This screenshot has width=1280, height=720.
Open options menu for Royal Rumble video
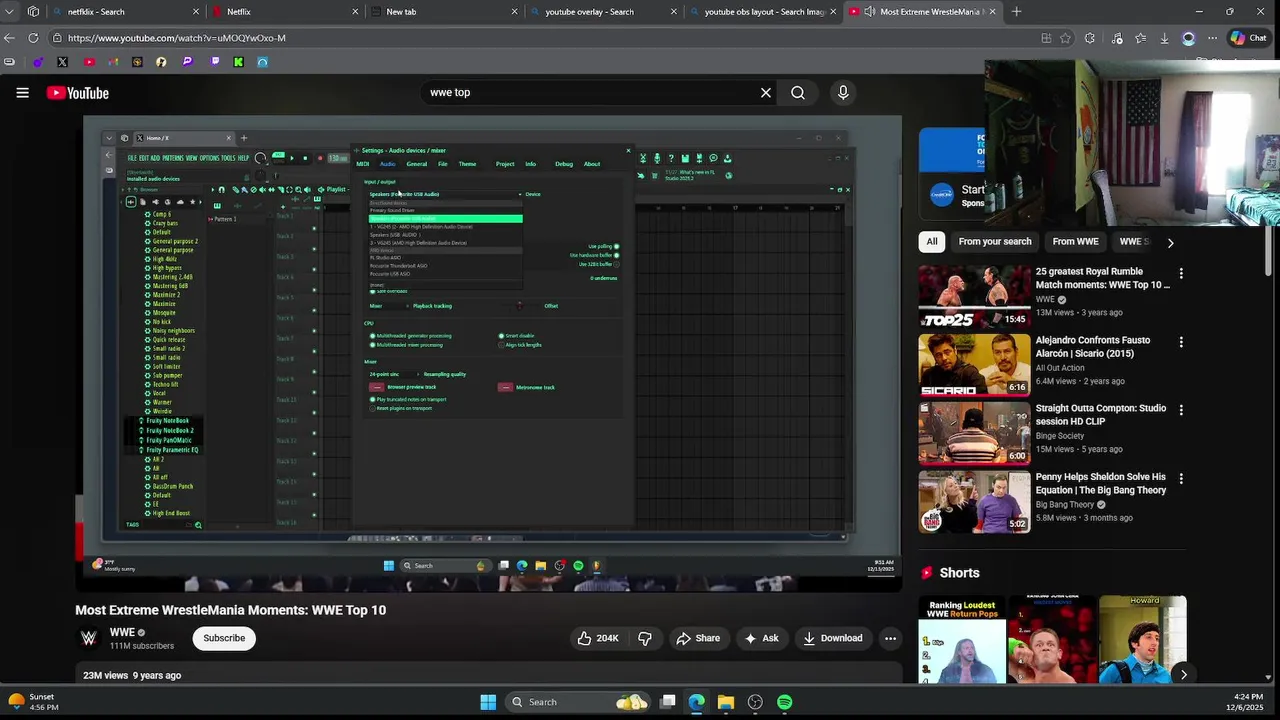pyautogui.click(x=1181, y=273)
